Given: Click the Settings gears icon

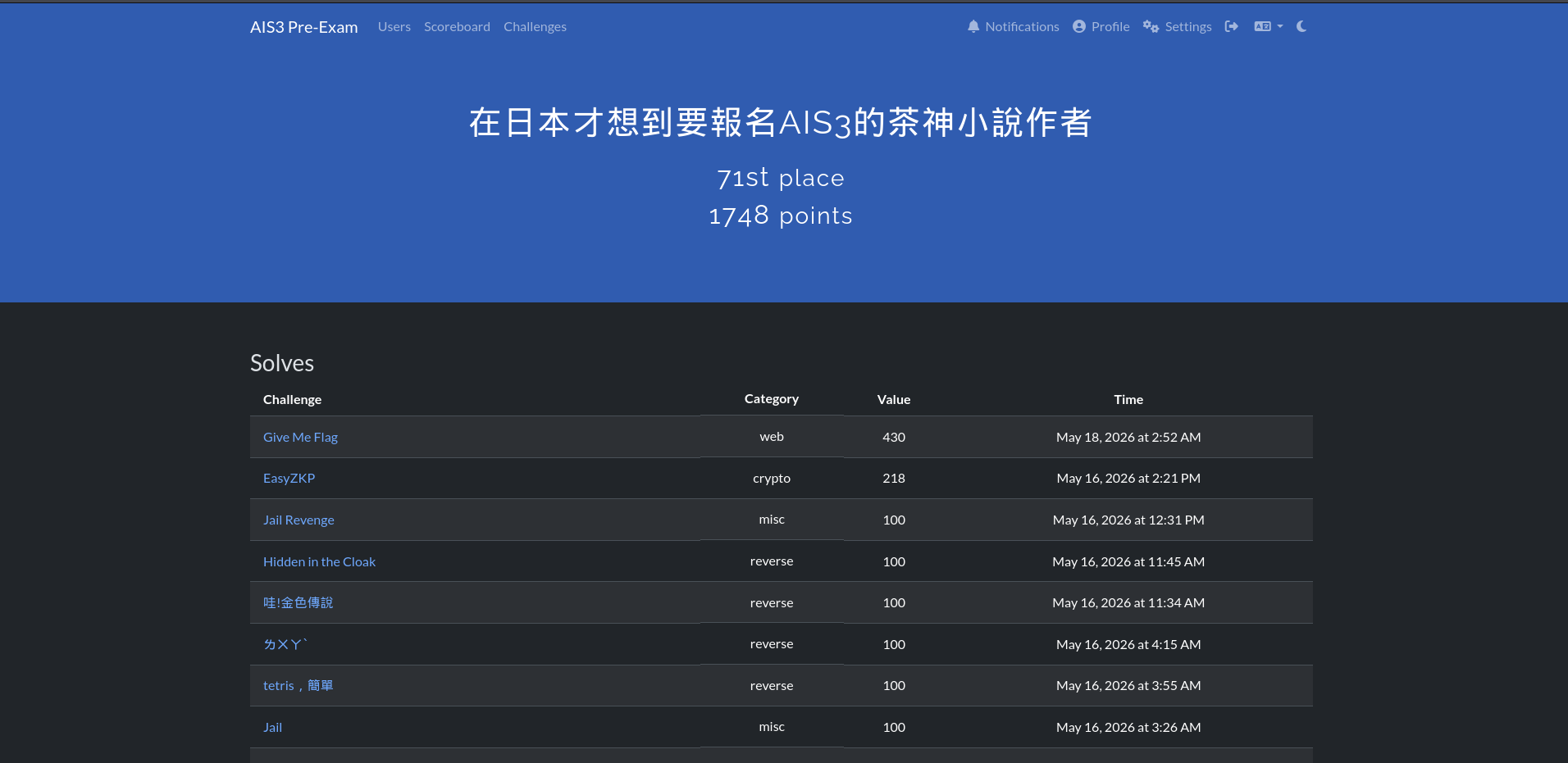Looking at the screenshot, I should click(x=1151, y=26).
